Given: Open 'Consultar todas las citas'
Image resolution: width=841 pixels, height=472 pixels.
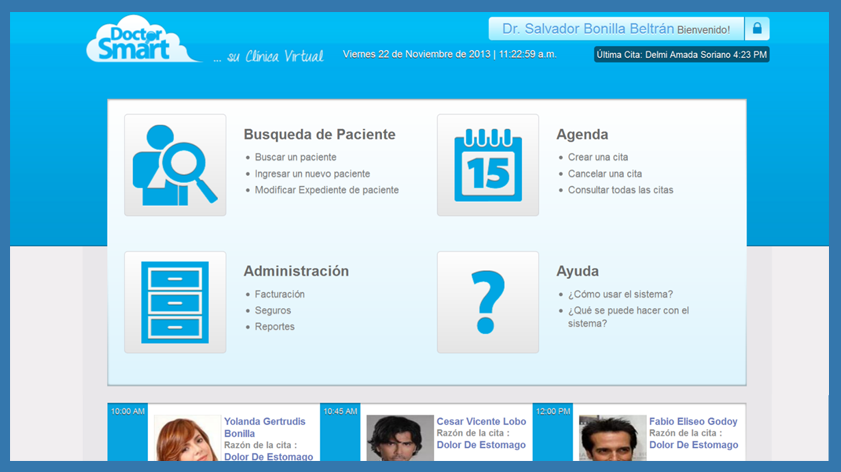Looking at the screenshot, I should [620, 190].
